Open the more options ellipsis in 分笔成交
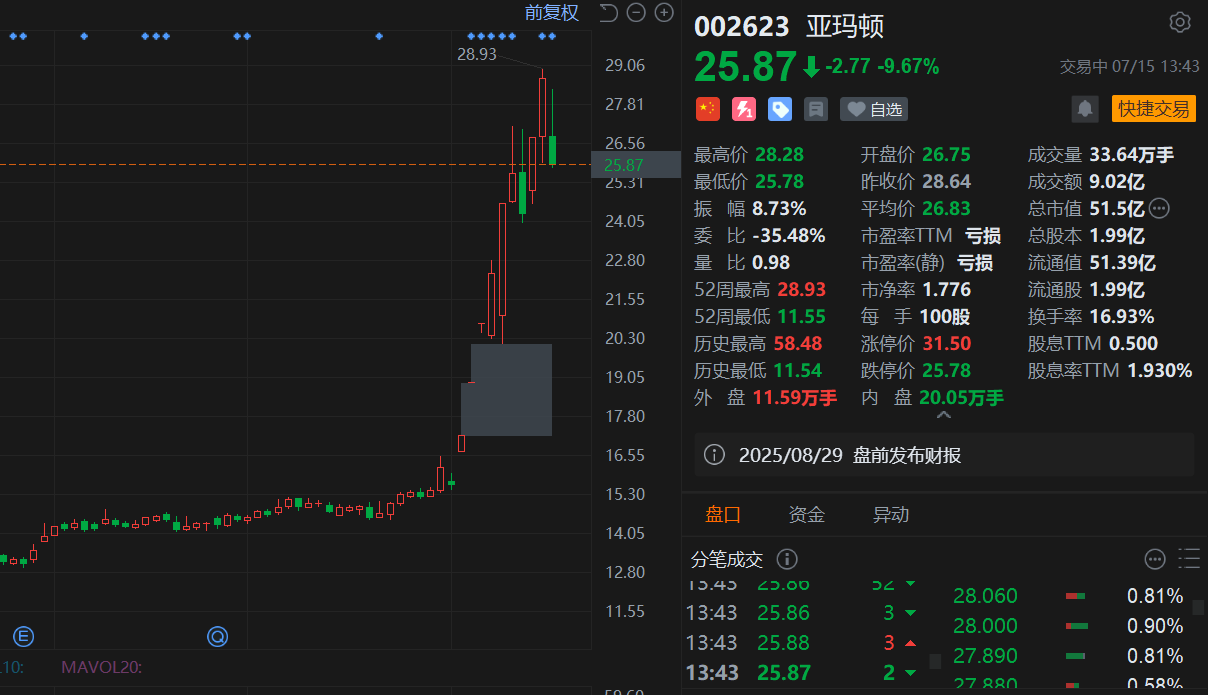The width and height of the screenshot is (1208, 695). (x=1155, y=559)
